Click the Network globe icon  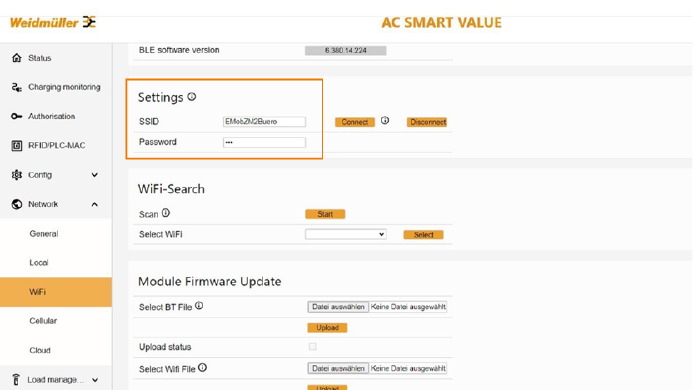[x=17, y=204]
